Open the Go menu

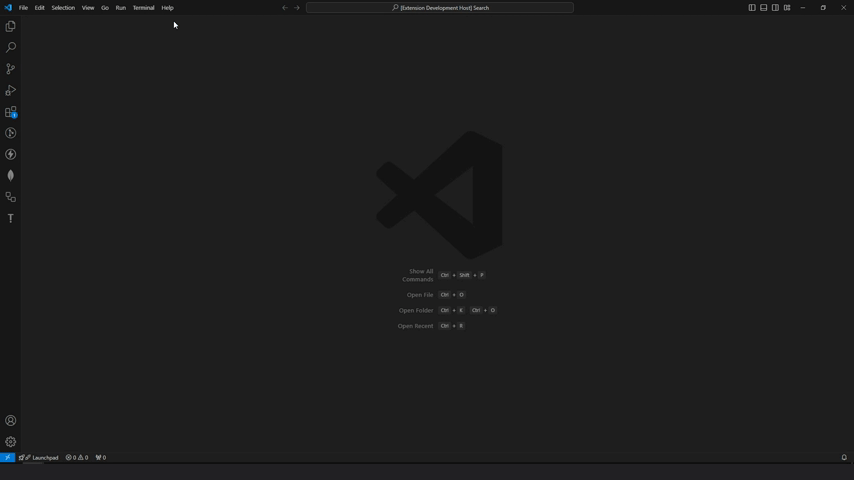click(105, 8)
